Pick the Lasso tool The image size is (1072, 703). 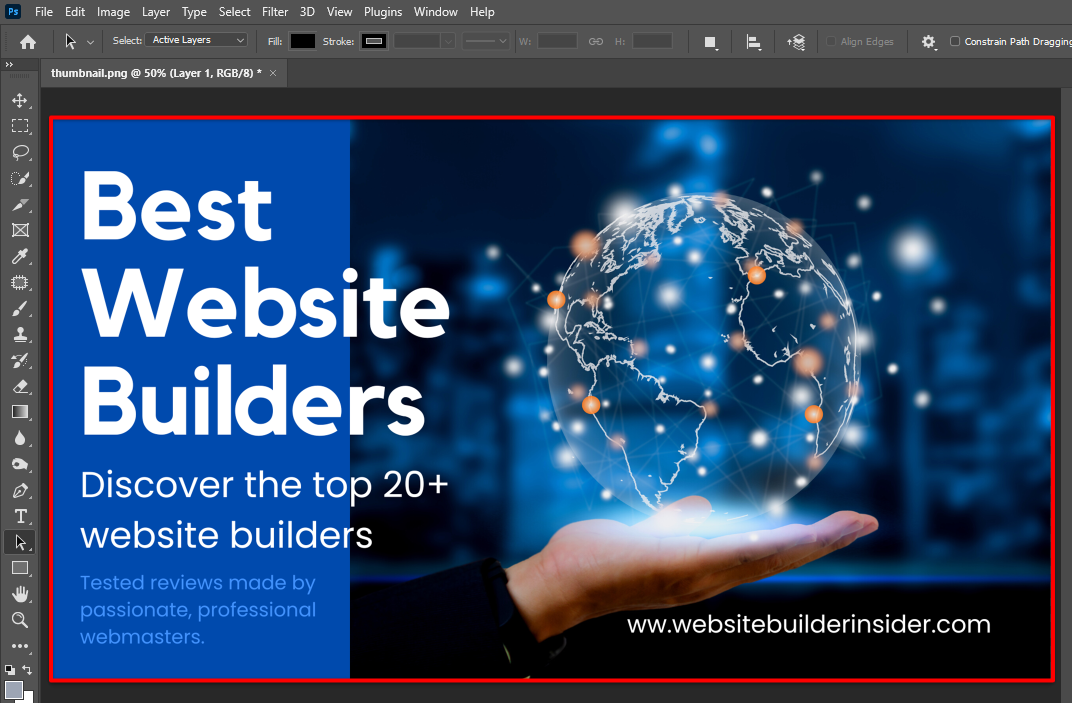click(x=20, y=152)
